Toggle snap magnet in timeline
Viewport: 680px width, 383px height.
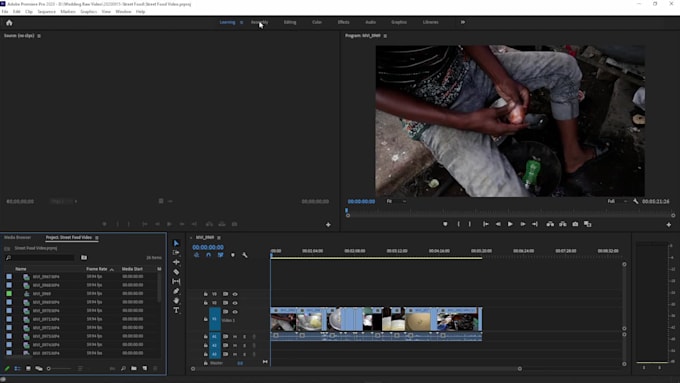209,255
